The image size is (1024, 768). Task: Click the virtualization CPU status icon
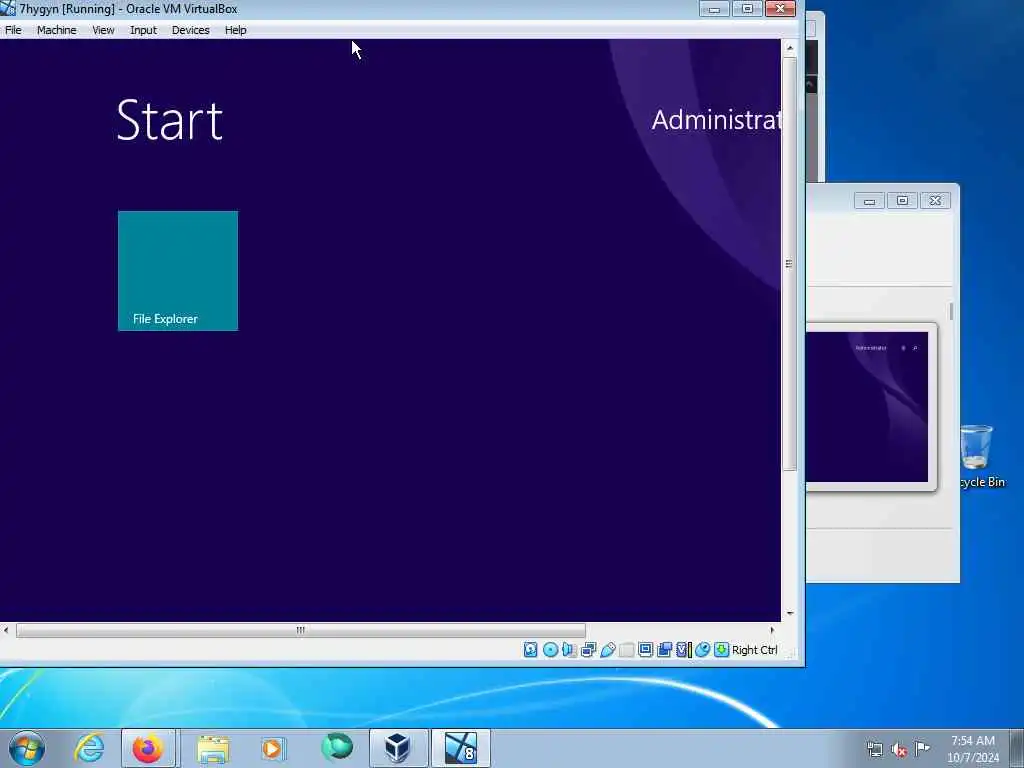coord(684,650)
